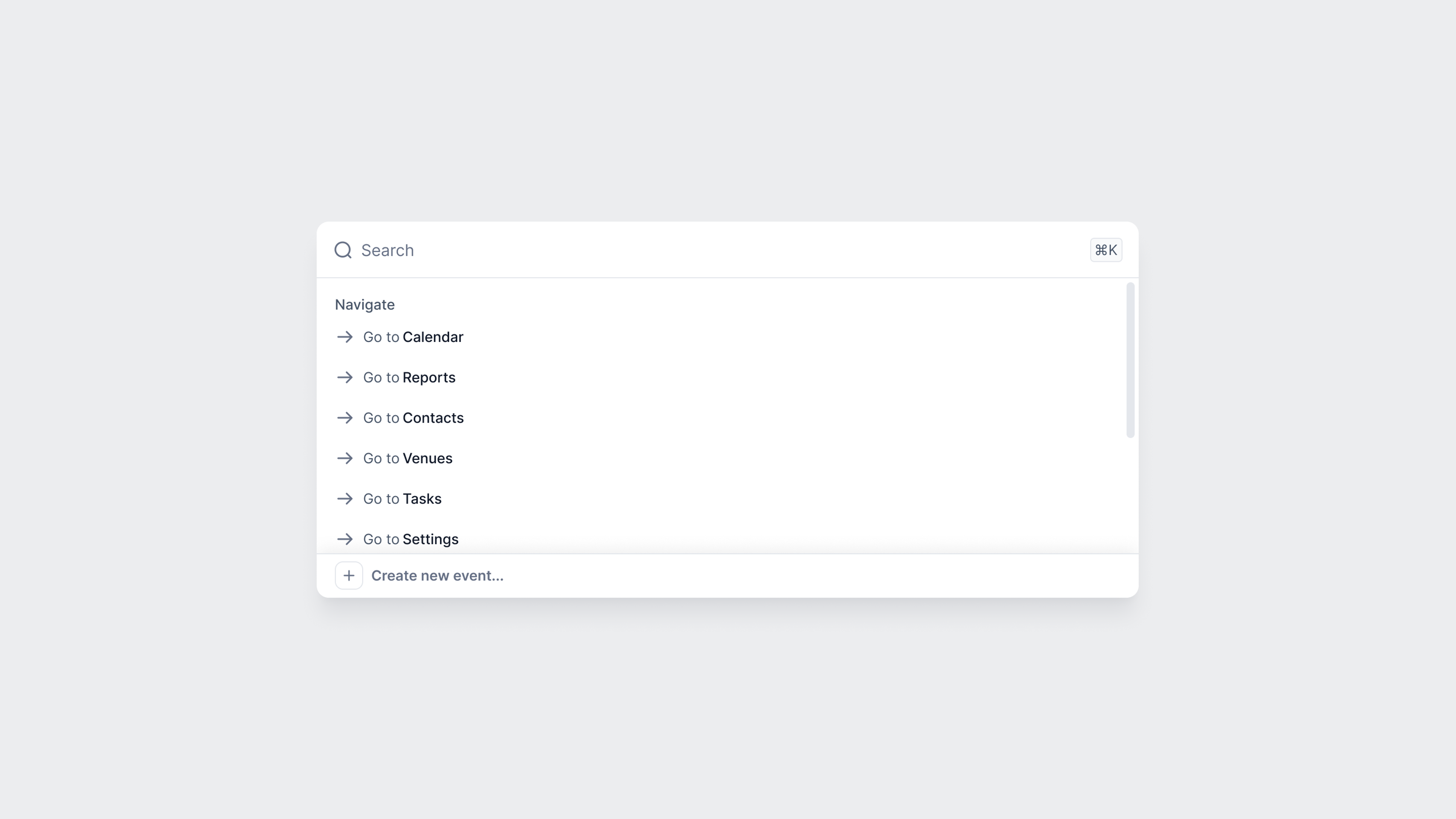Choose Go to Venues
This screenshot has height=819, width=1456.
[x=721, y=458]
